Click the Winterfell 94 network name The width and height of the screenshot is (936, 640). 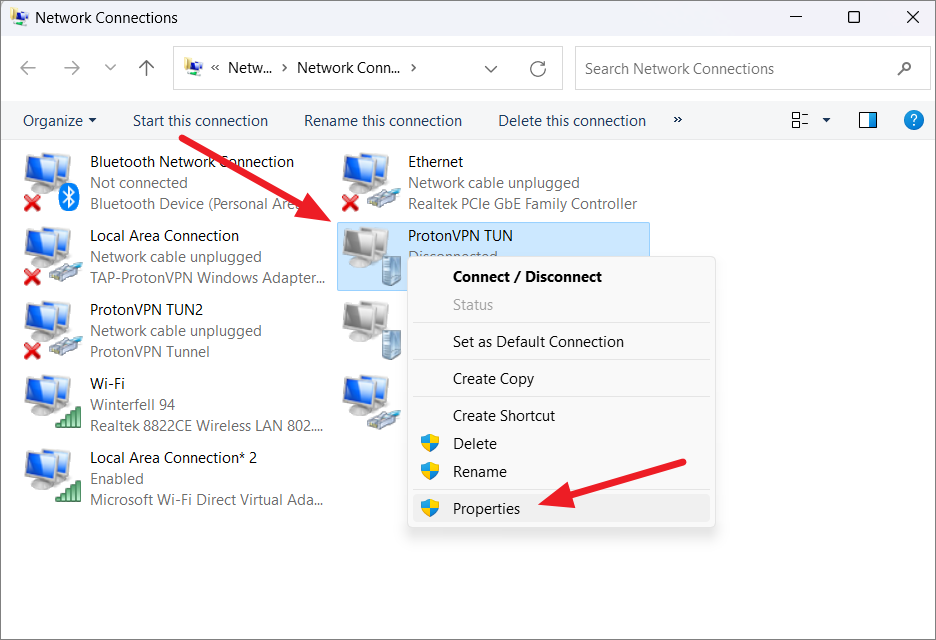pos(132,405)
